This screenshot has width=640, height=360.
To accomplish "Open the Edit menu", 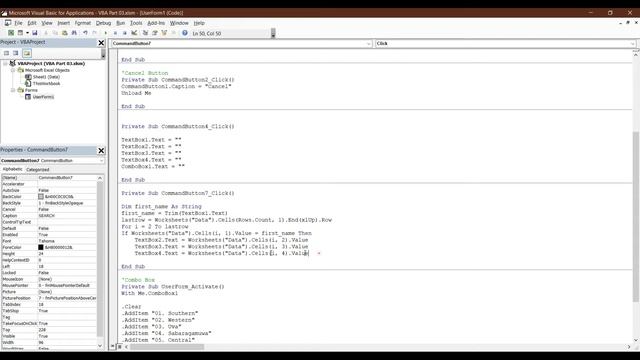I will (x=32, y=23).
